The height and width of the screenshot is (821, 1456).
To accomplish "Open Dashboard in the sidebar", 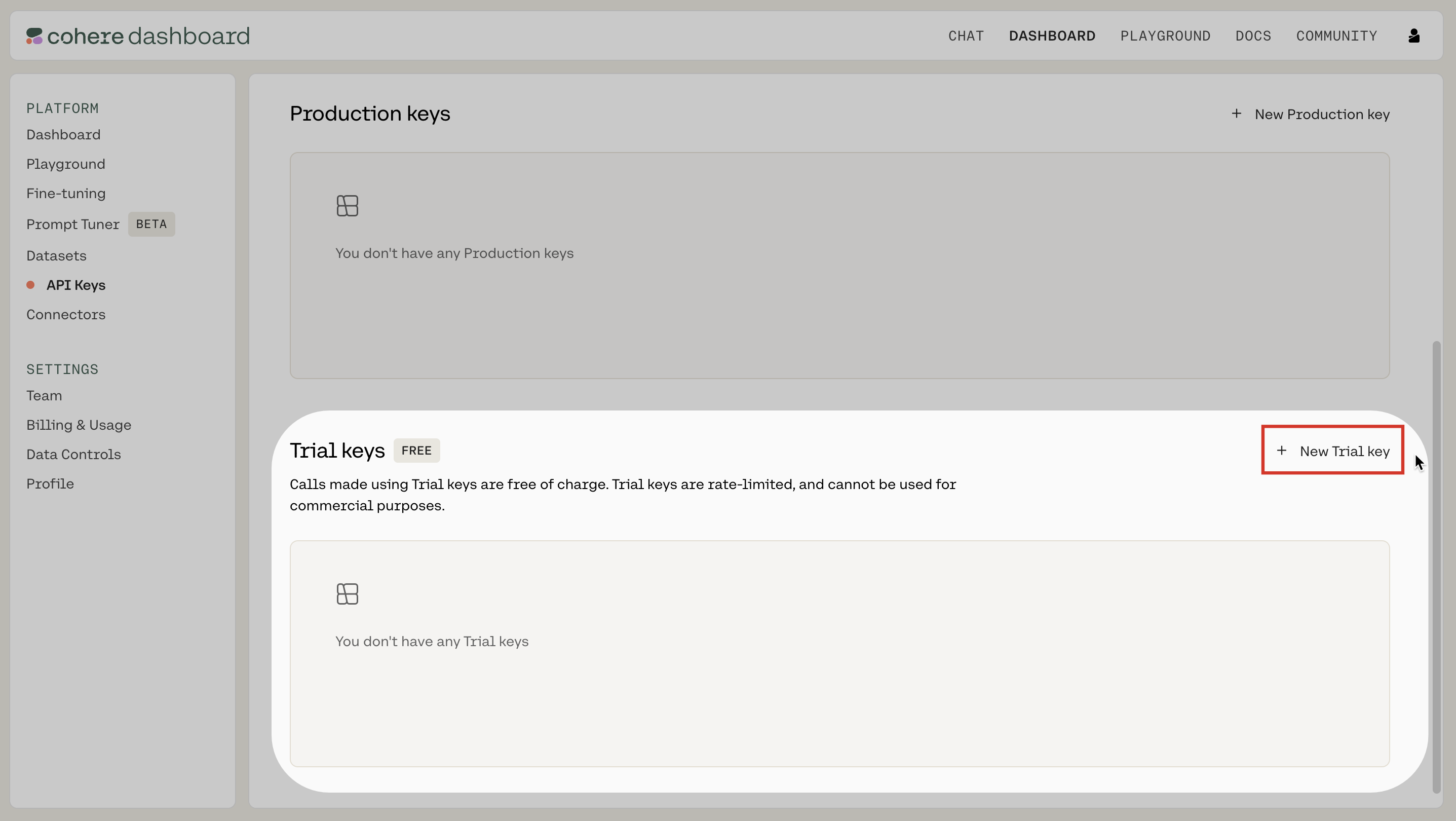I will coord(63,135).
